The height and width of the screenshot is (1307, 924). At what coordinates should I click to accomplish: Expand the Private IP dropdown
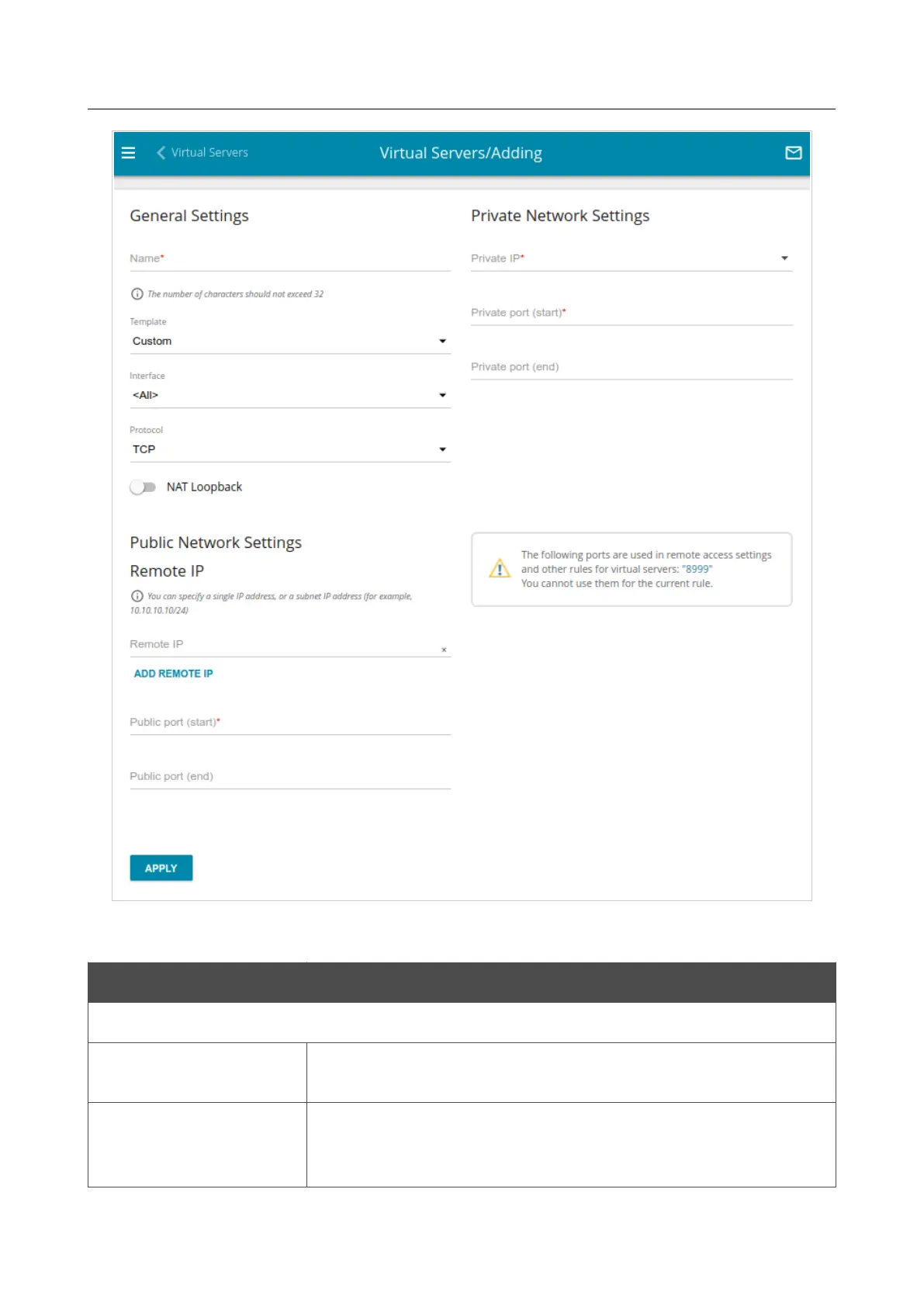[631, 258]
